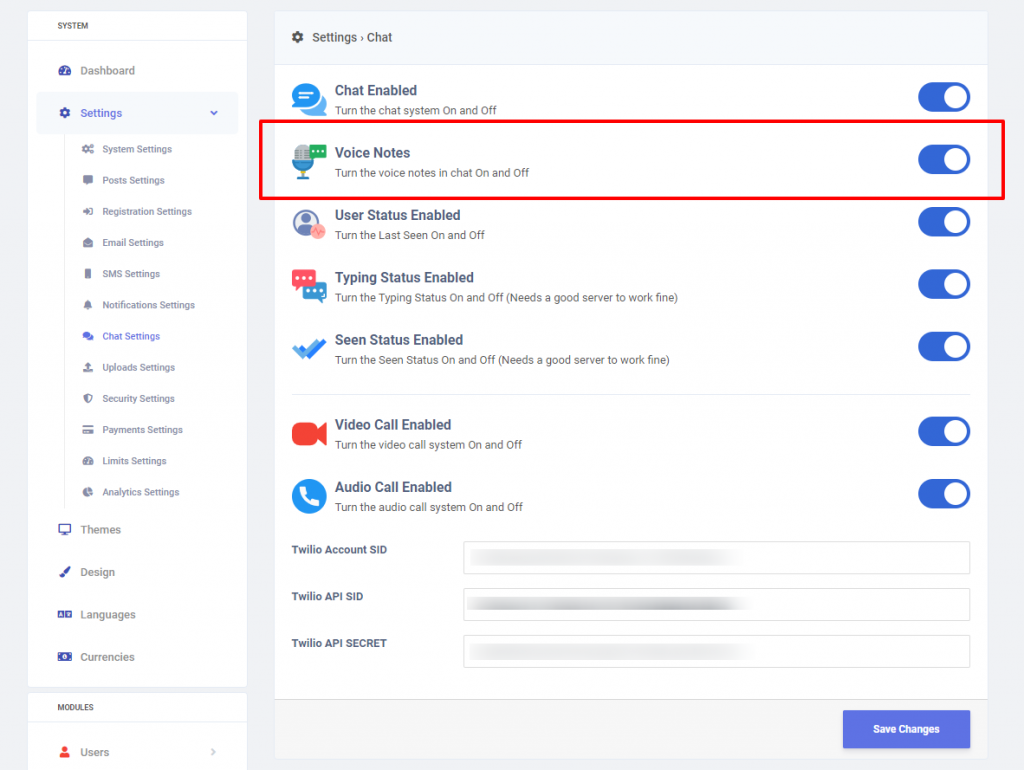Open Notifications Settings page

[x=148, y=305]
